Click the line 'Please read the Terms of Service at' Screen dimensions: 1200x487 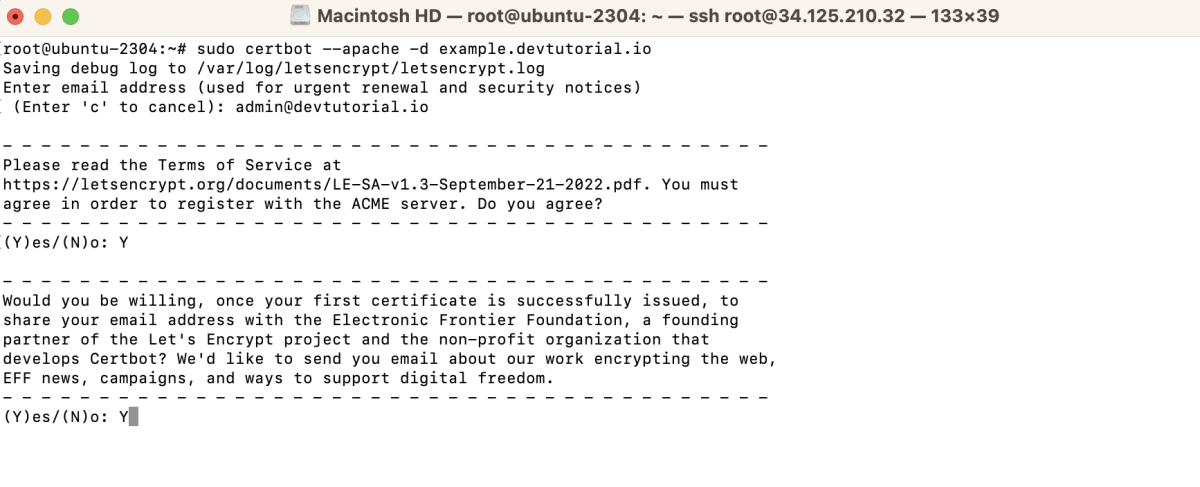pos(172,165)
